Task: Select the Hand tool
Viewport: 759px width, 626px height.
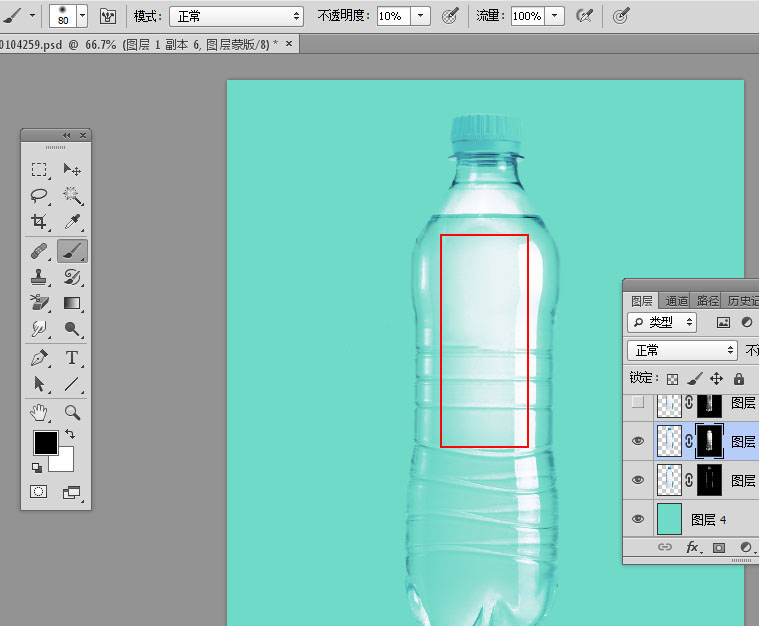Action: coord(39,412)
